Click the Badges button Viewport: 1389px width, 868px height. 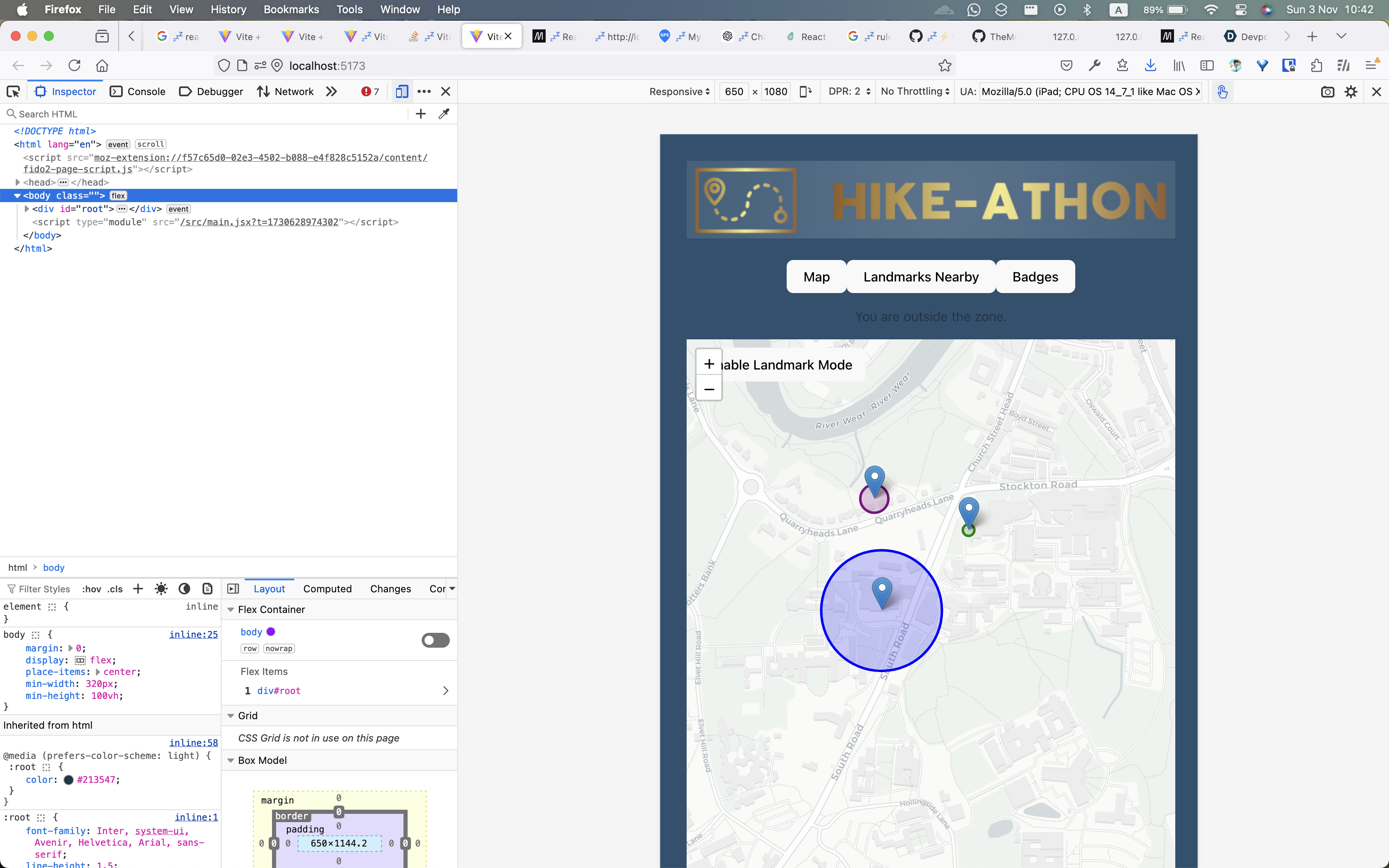coord(1035,277)
